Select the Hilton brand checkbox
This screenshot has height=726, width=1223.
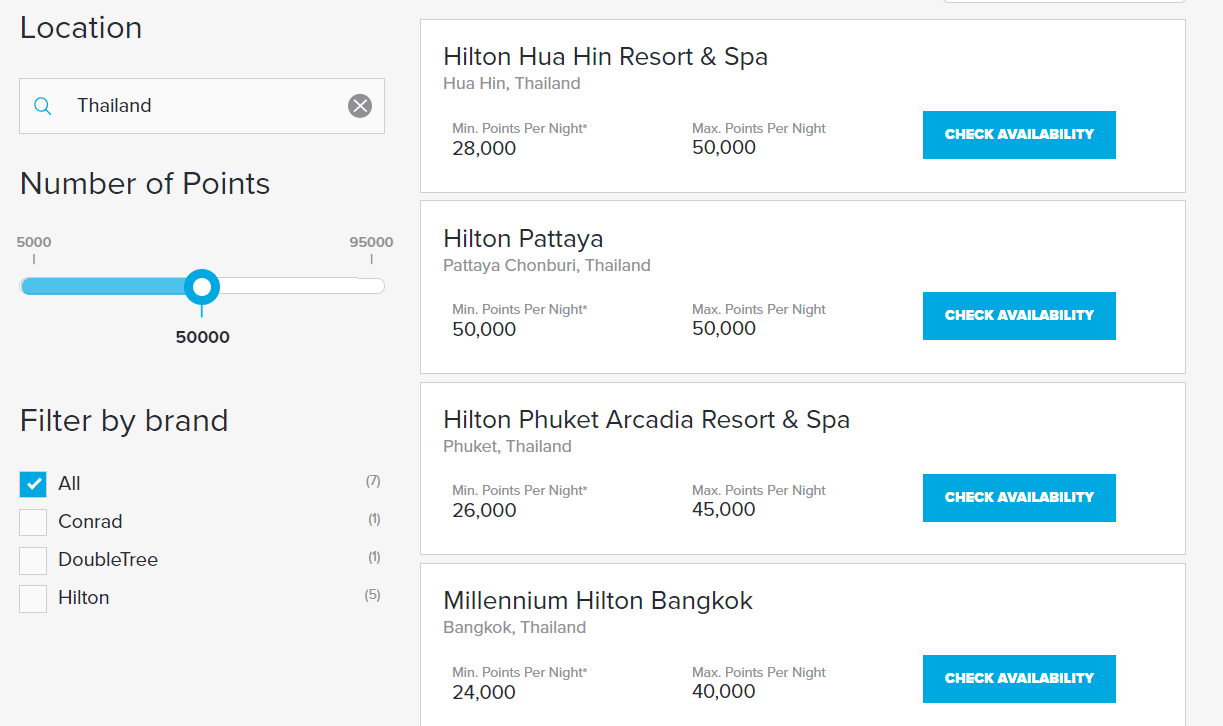pyautogui.click(x=33, y=598)
